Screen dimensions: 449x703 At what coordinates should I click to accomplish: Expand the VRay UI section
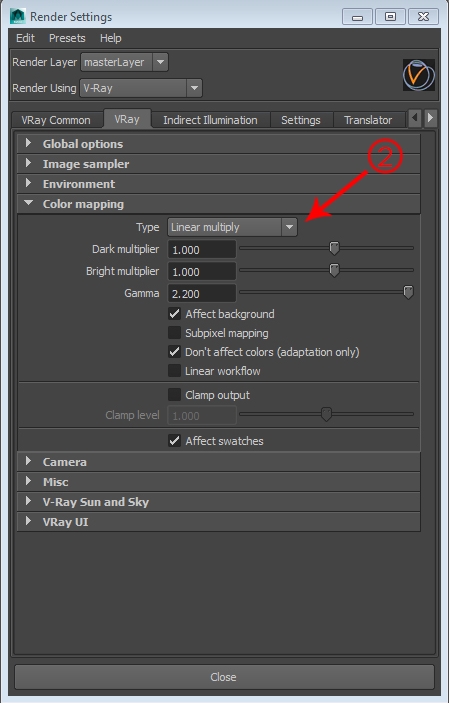[x=218, y=522]
